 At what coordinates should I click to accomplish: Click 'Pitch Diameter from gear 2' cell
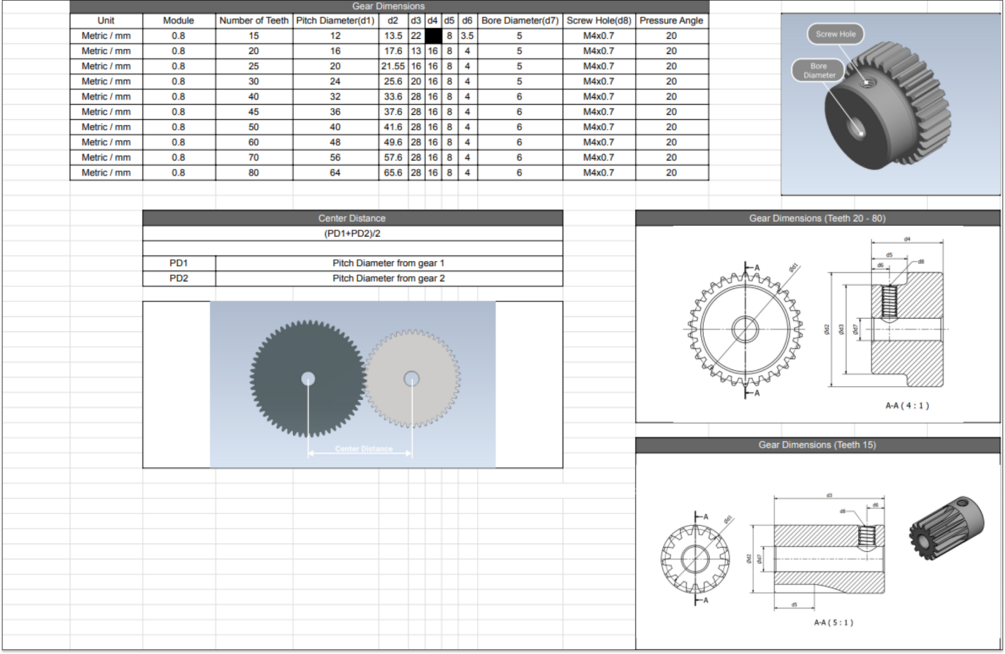pyautogui.click(x=388, y=278)
